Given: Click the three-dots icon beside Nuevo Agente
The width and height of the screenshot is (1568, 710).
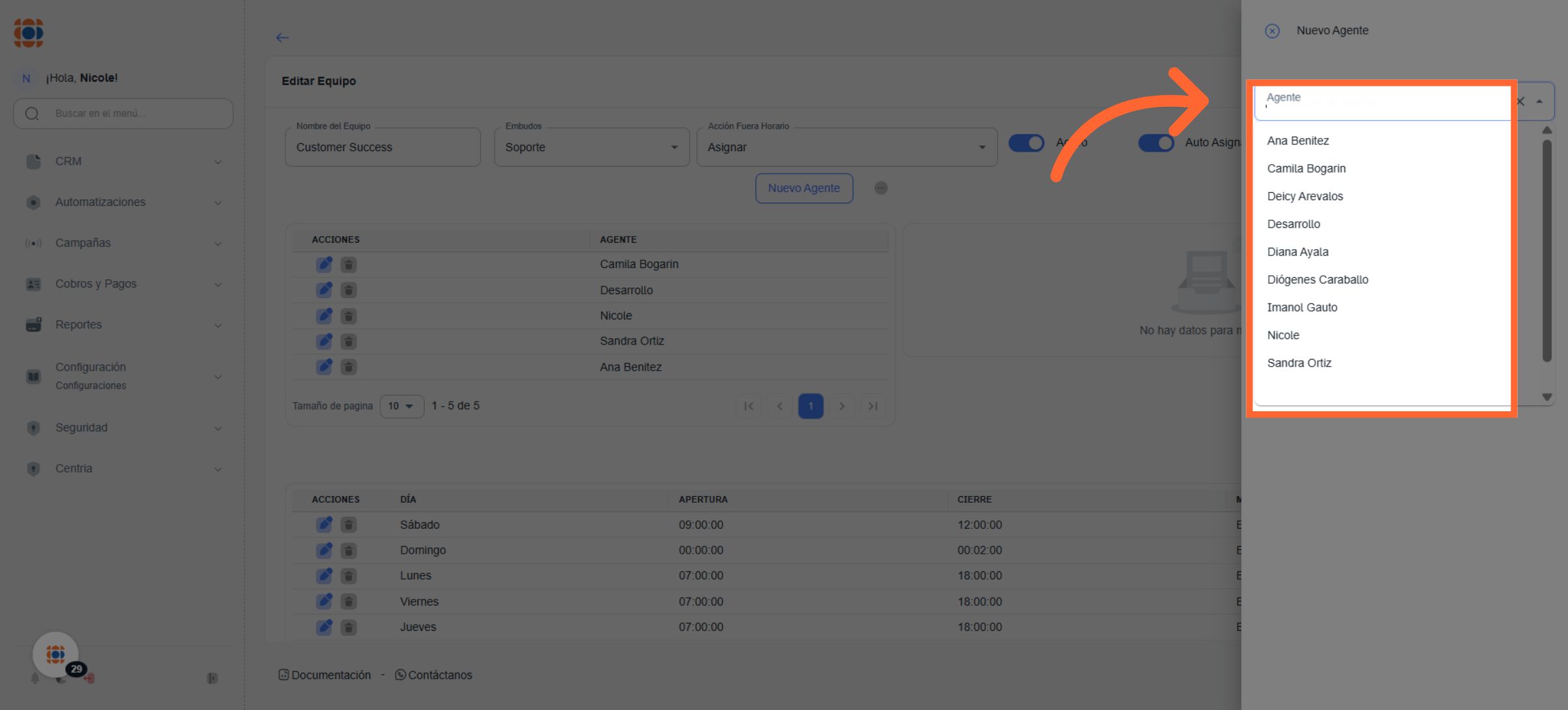Looking at the screenshot, I should 881,188.
